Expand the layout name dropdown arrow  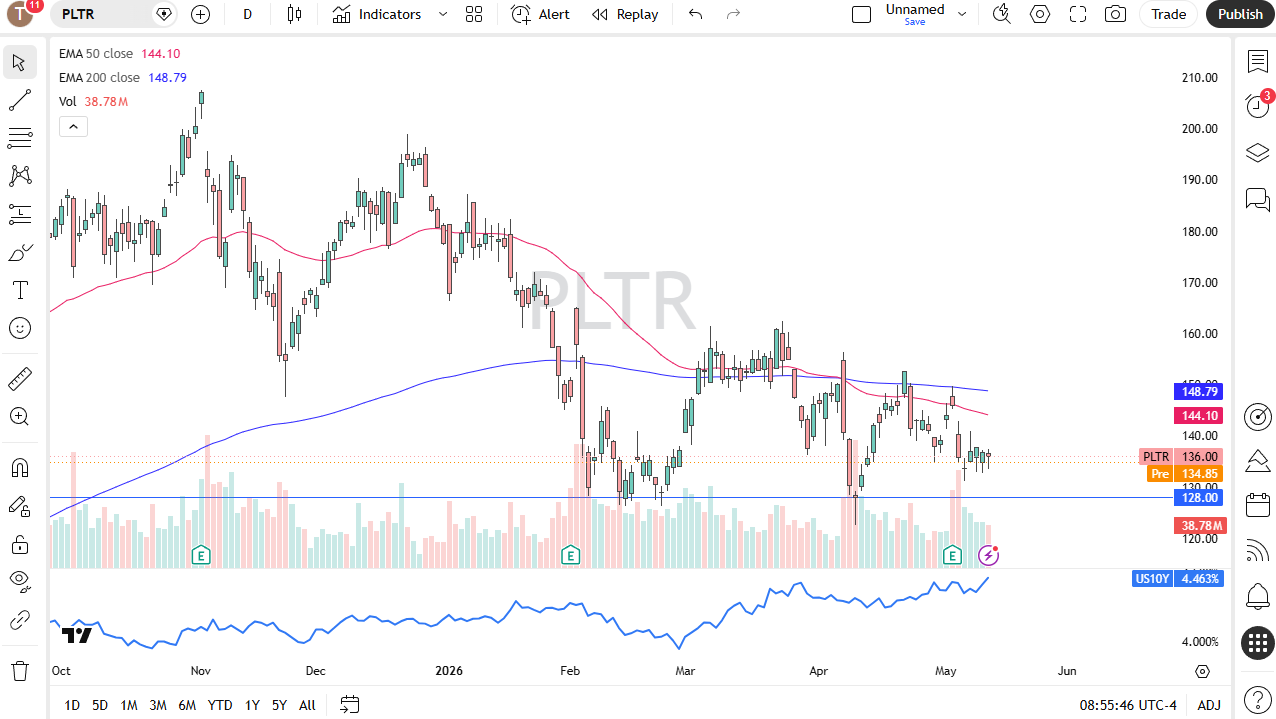(x=962, y=14)
